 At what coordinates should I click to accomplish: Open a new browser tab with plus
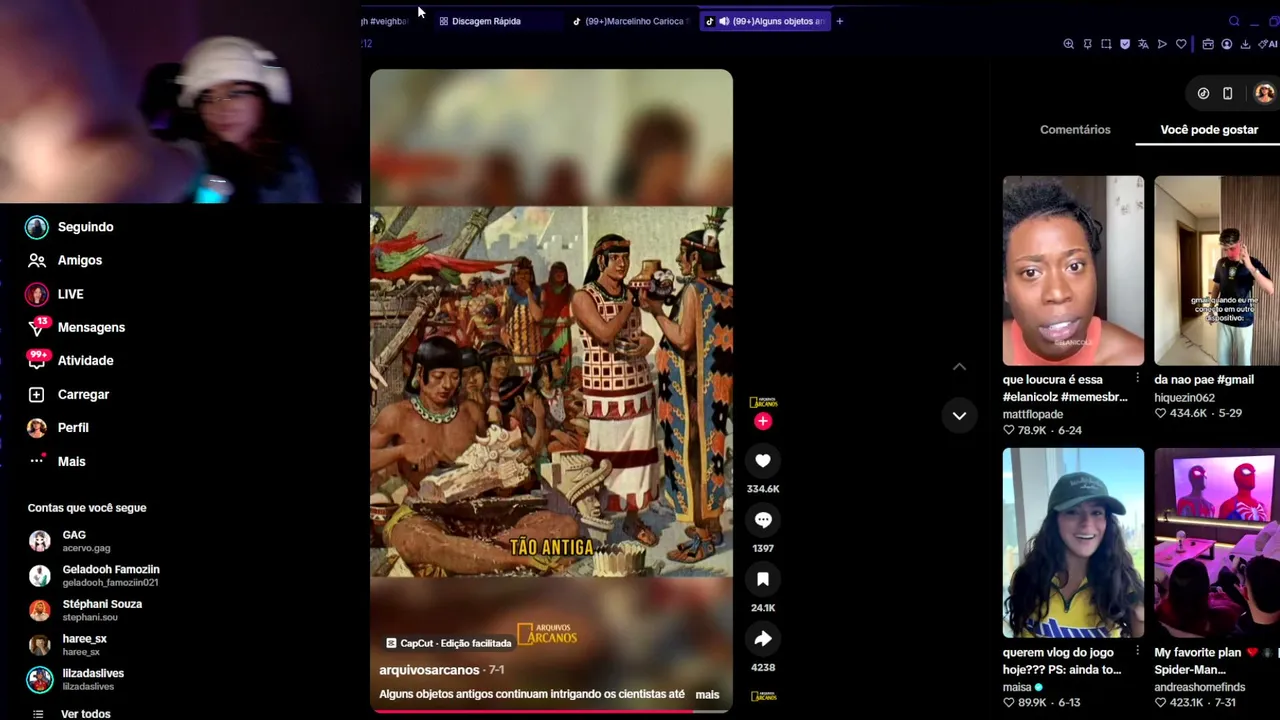click(839, 21)
